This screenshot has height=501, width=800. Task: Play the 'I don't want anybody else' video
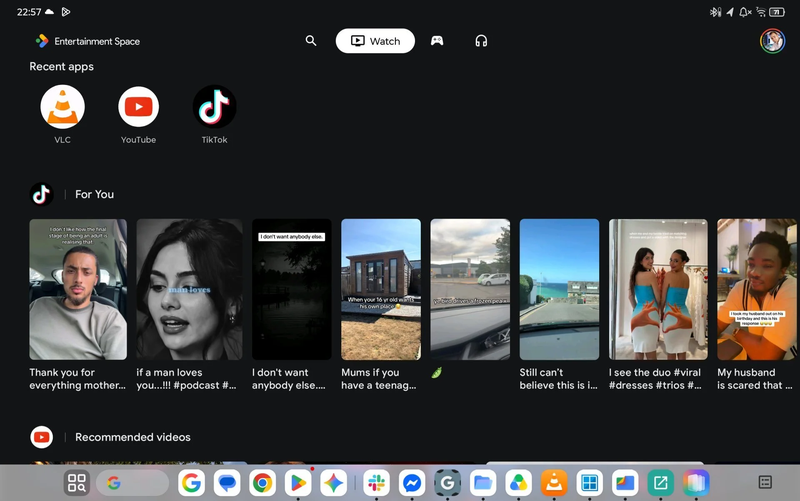292,289
